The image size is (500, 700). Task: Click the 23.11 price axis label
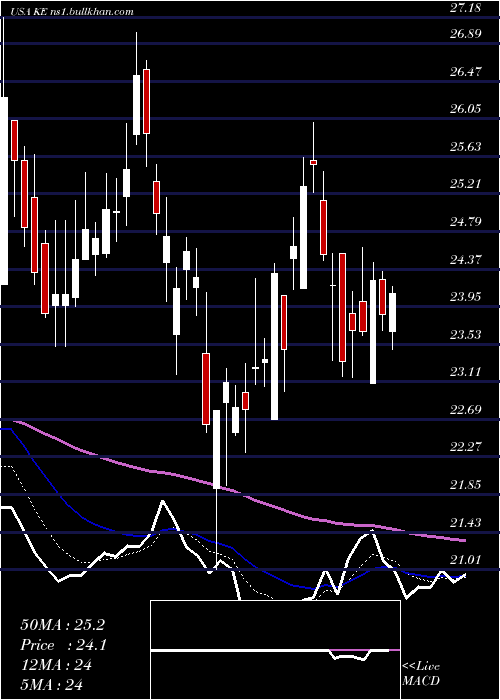pyautogui.click(x=466, y=372)
